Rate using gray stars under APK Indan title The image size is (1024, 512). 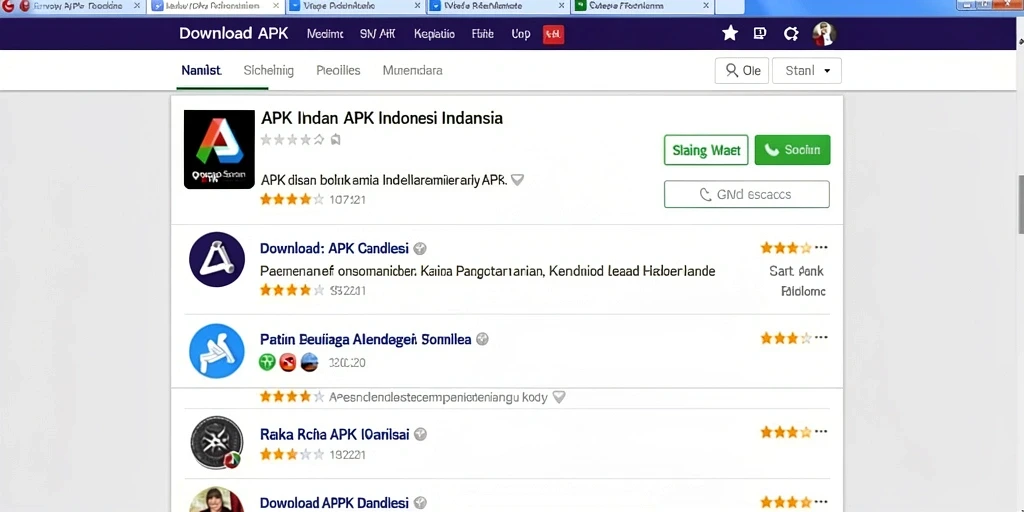click(x=292, y=139)
